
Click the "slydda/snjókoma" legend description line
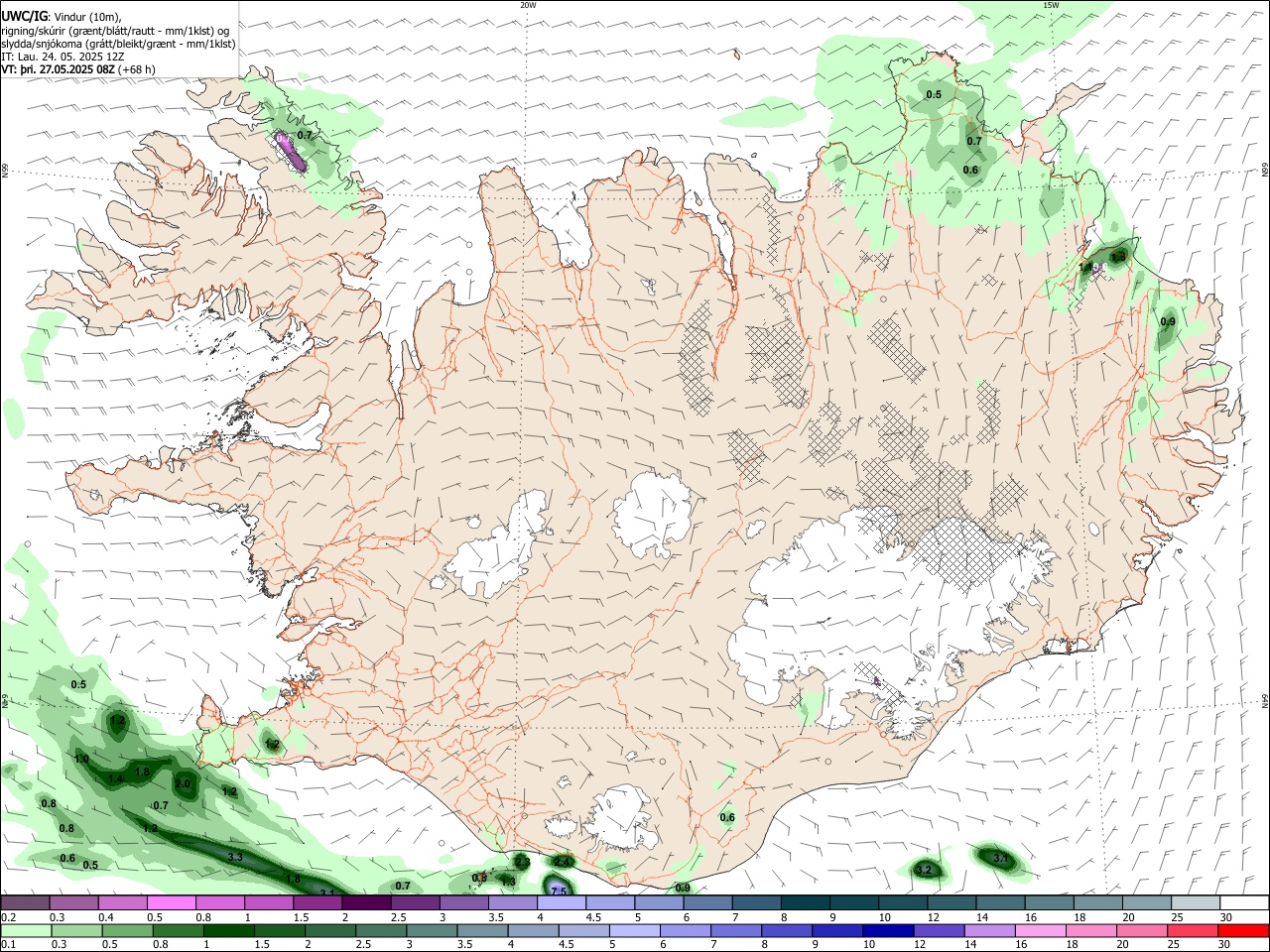118,44
